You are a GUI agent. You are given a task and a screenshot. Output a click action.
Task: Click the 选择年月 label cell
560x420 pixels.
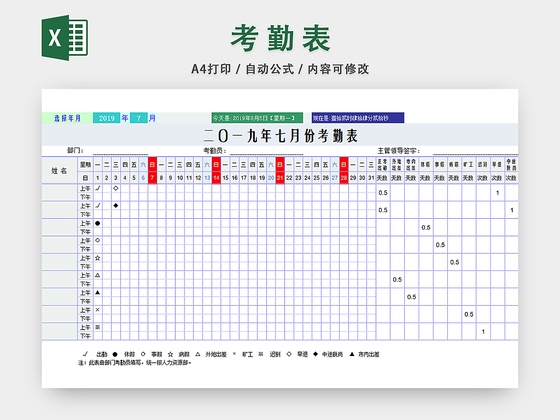point(67,118)
